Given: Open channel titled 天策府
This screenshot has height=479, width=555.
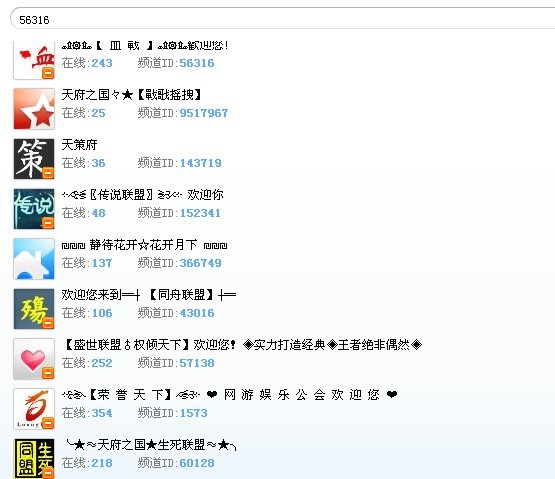Looking at the screenshot, I should [79, 145].
